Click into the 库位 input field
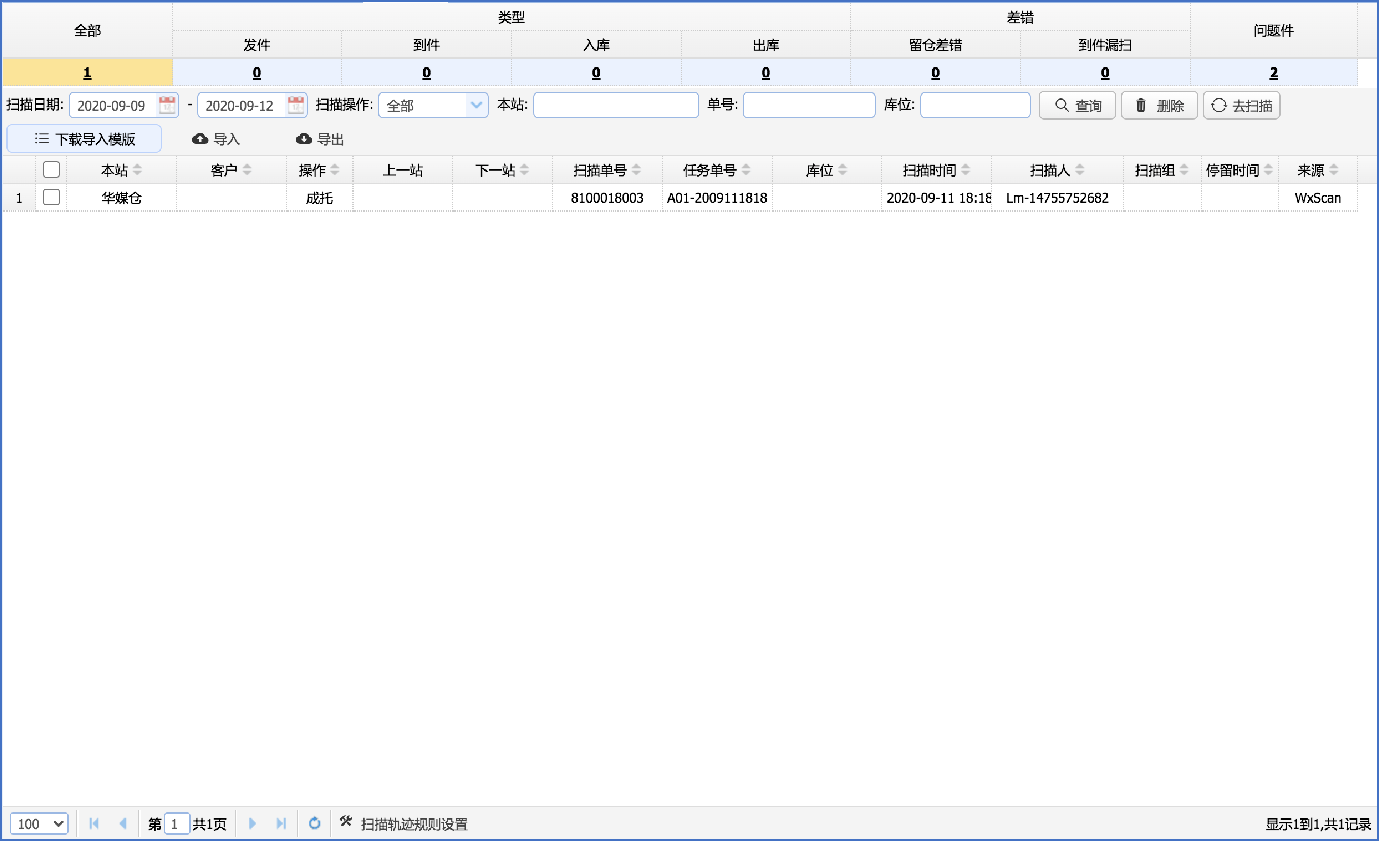Screen dimensions: 1379x841 pyautogui.click(x=975, y=105)
